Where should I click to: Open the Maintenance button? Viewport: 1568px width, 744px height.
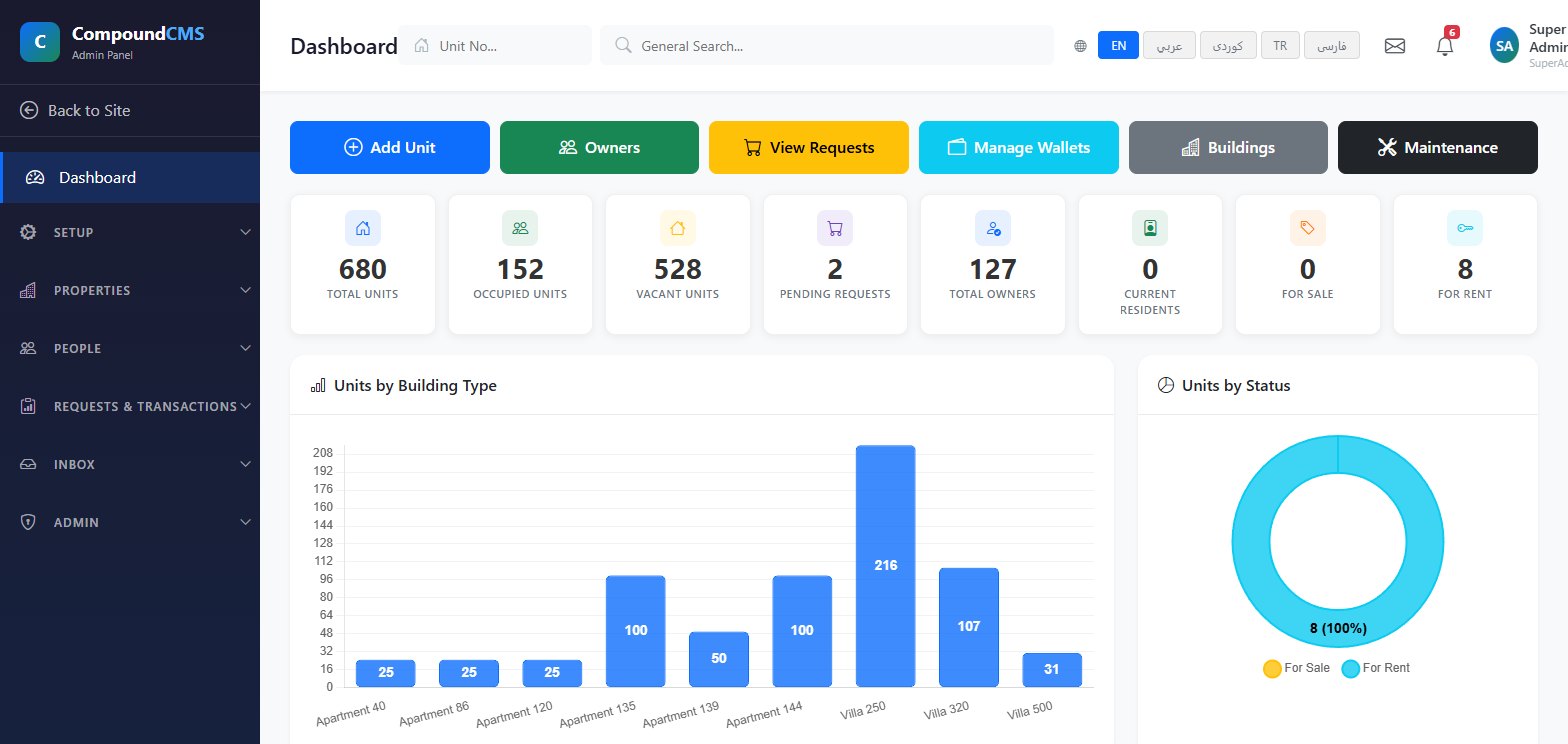[1438, 148]
